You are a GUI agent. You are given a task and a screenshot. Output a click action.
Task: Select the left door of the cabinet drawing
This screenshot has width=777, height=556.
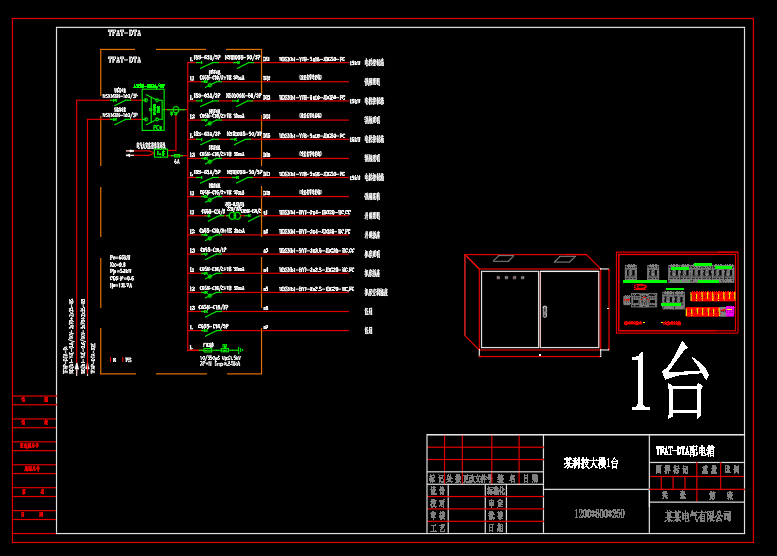pos(510,309)
